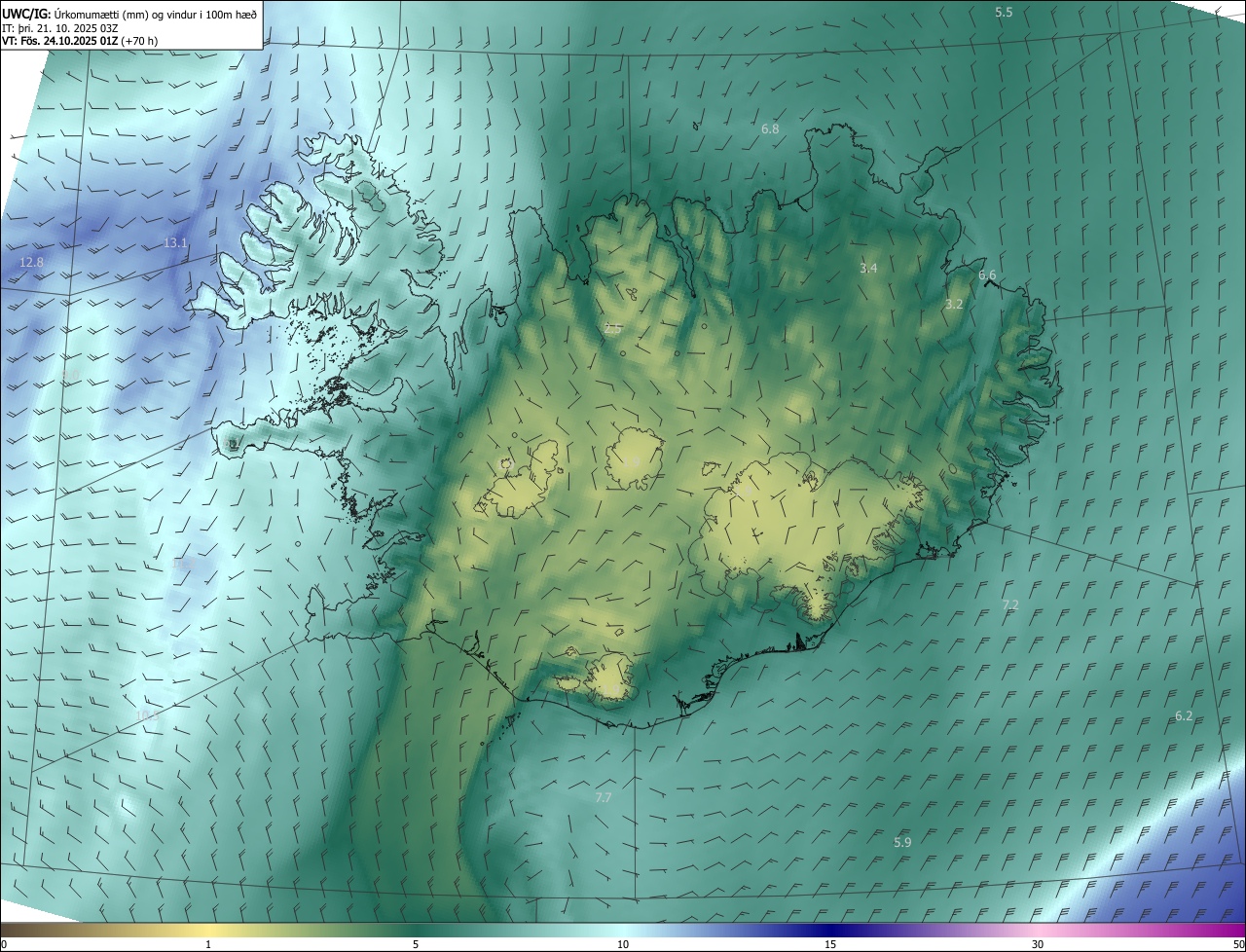
Task: Click the 0 tick label on the colour scale
Action: (4, 945)
